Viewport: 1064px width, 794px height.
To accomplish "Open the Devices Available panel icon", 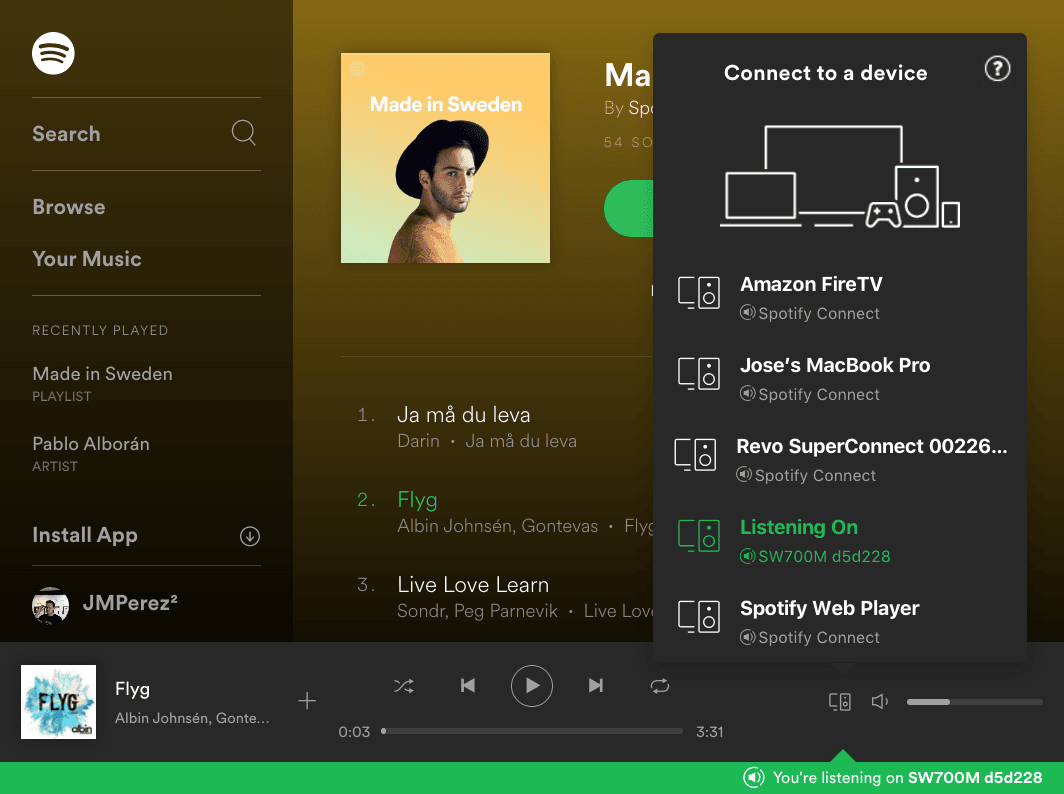I will pyautogui.click(x=840, y=701).
